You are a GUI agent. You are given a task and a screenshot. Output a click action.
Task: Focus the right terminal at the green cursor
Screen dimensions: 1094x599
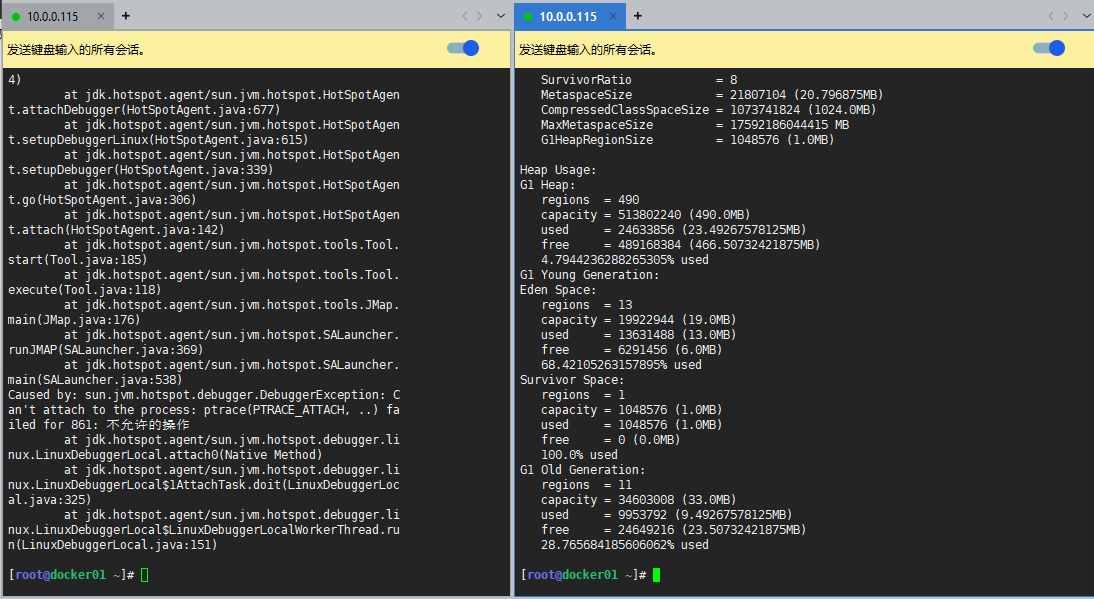(657, 575)
